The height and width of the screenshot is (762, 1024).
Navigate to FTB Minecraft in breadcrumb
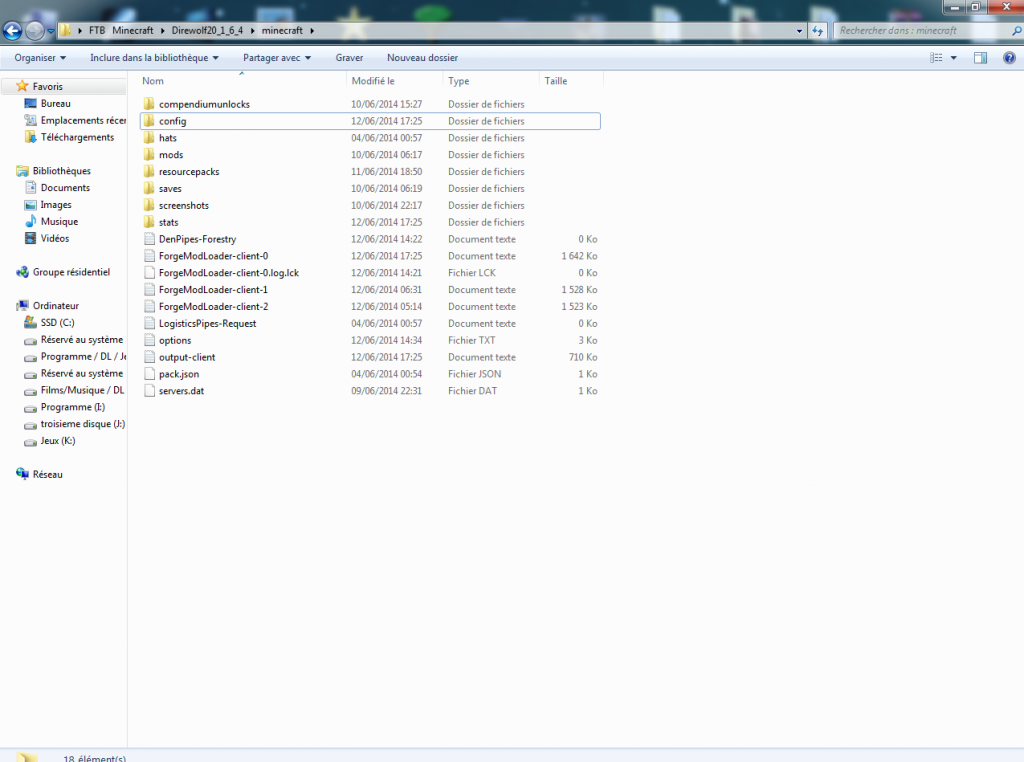pyautogui.click(x=121, y=31)
